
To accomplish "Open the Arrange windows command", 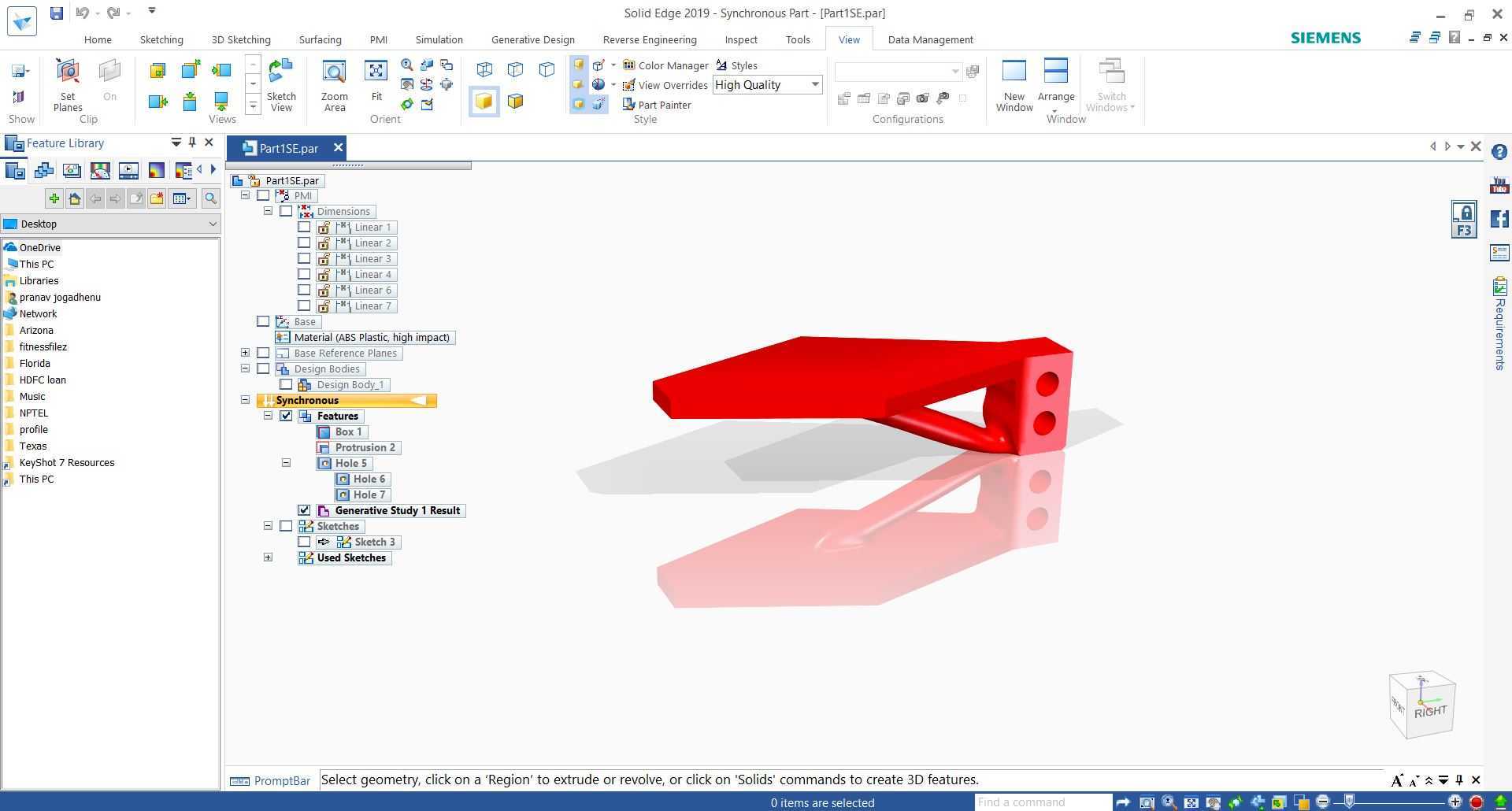I will pyautogui.click(x=1056, y=81).
